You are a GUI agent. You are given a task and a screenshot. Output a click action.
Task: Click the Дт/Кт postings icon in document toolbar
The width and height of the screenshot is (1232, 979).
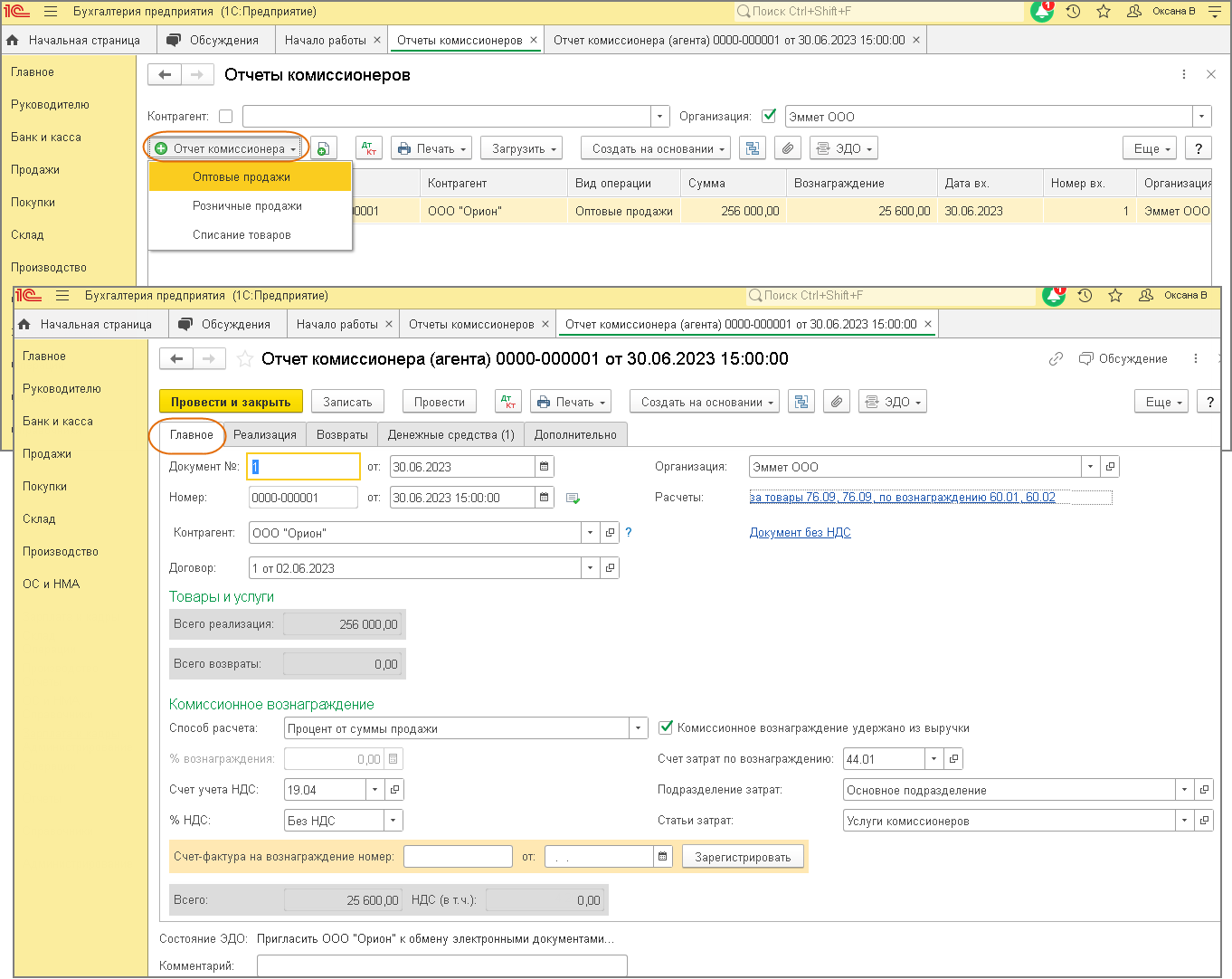coord(508,402)
